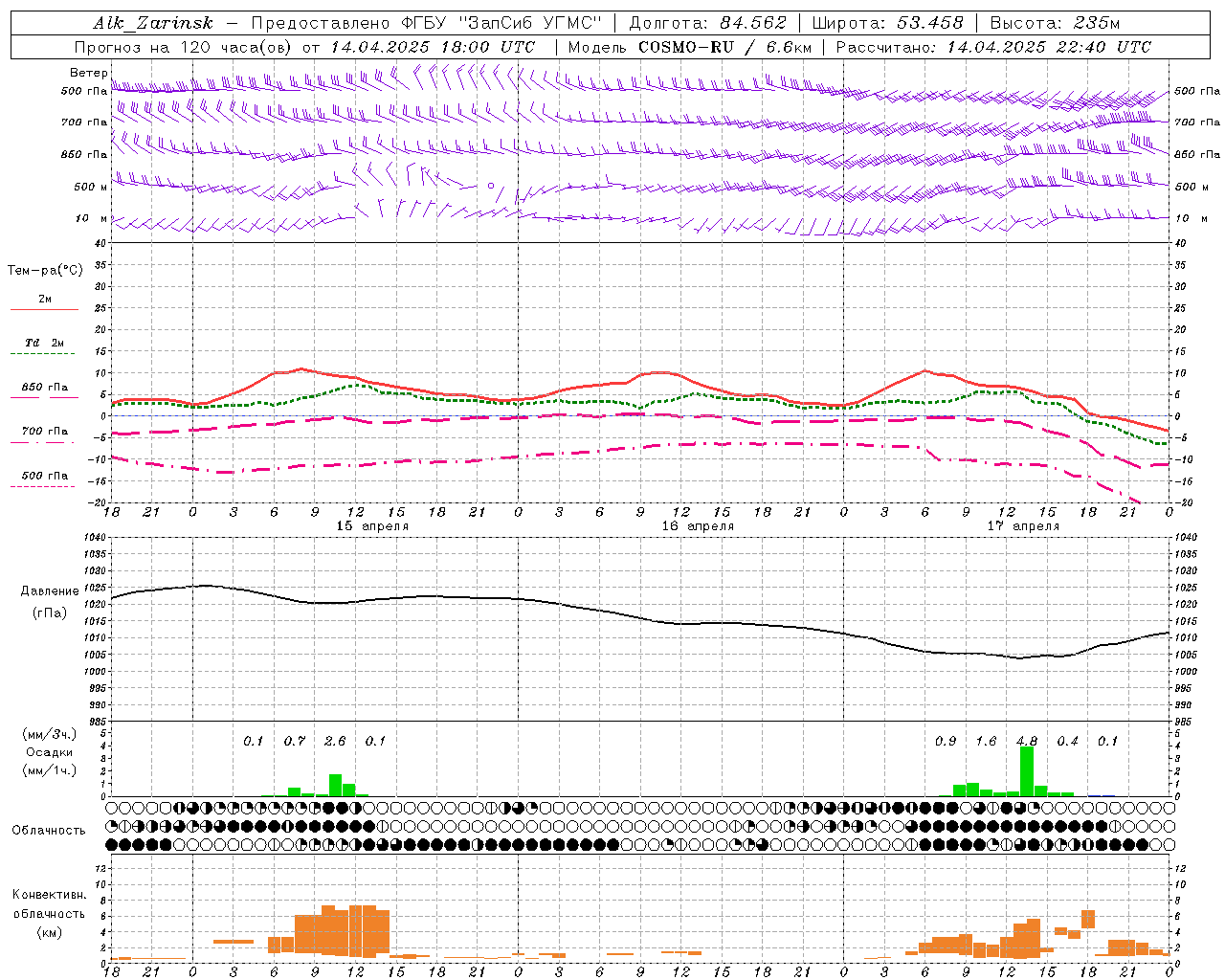
Task: Click the Осадки precipitation label
Action: 49,753
